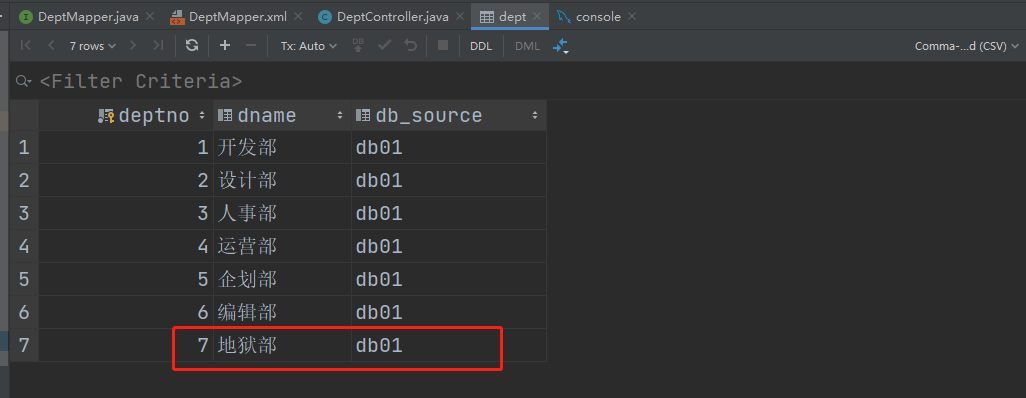Viewport: 1026px width, 398px height.
Task: Go to the next page arrow
Action: pos(133,45)
